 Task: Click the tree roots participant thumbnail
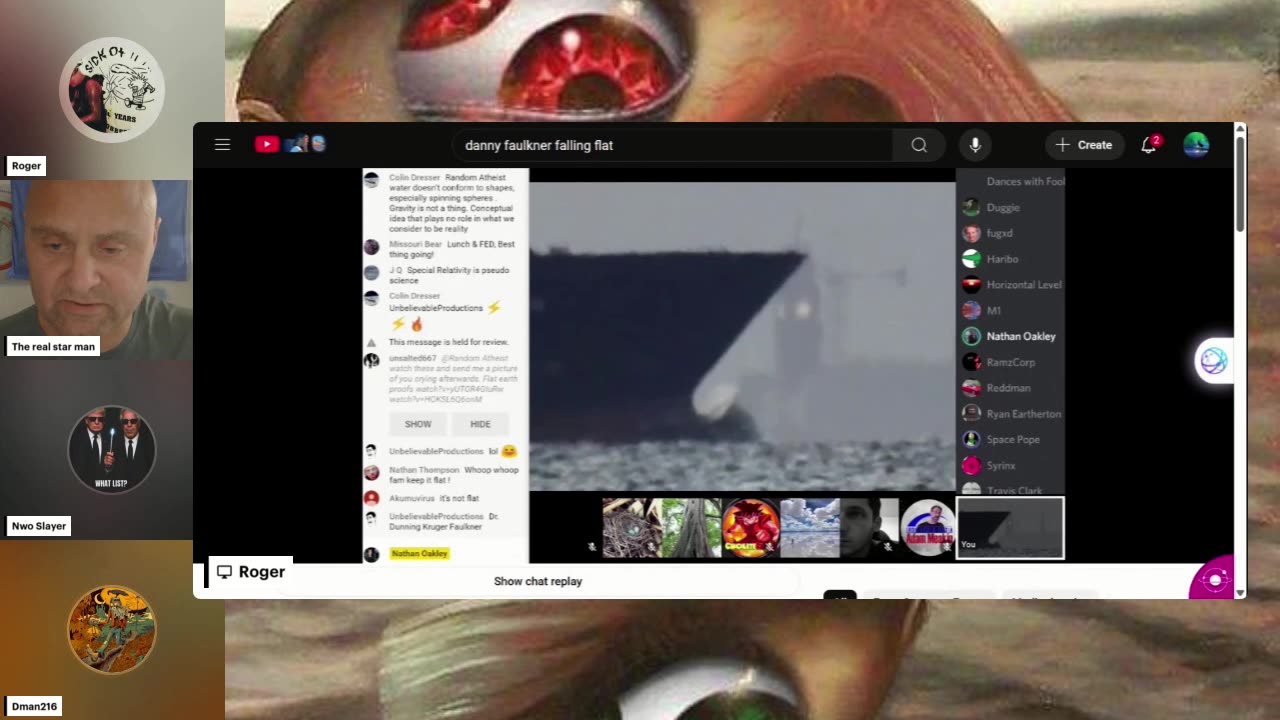tap(691, 527)
